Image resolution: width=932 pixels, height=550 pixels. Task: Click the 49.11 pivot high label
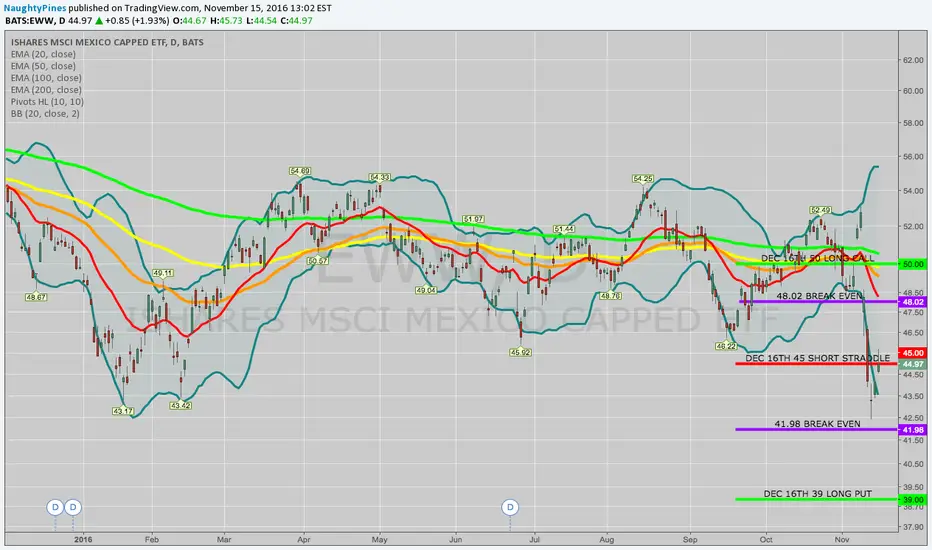163,274
